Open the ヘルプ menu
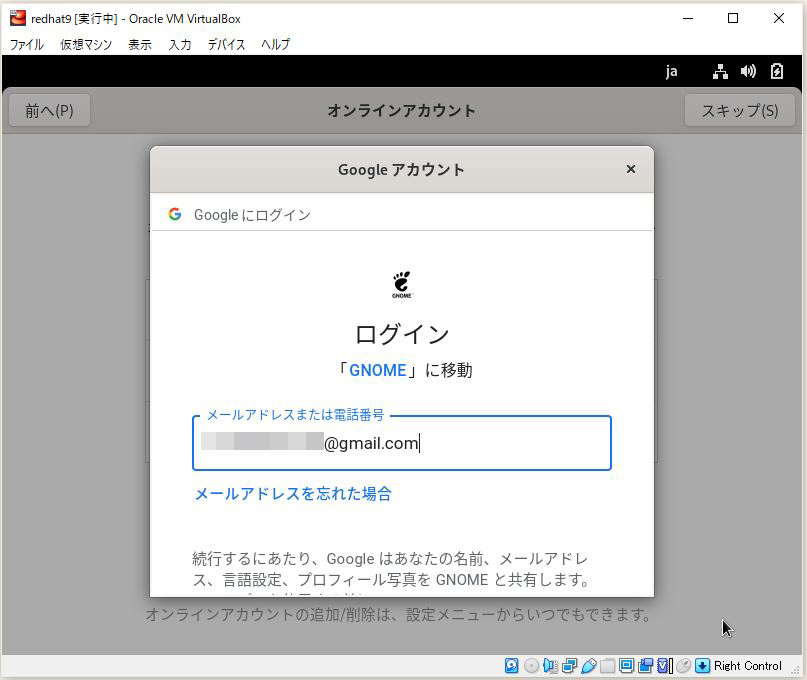Screen dimensions: 807x680 tap(275, 45)
